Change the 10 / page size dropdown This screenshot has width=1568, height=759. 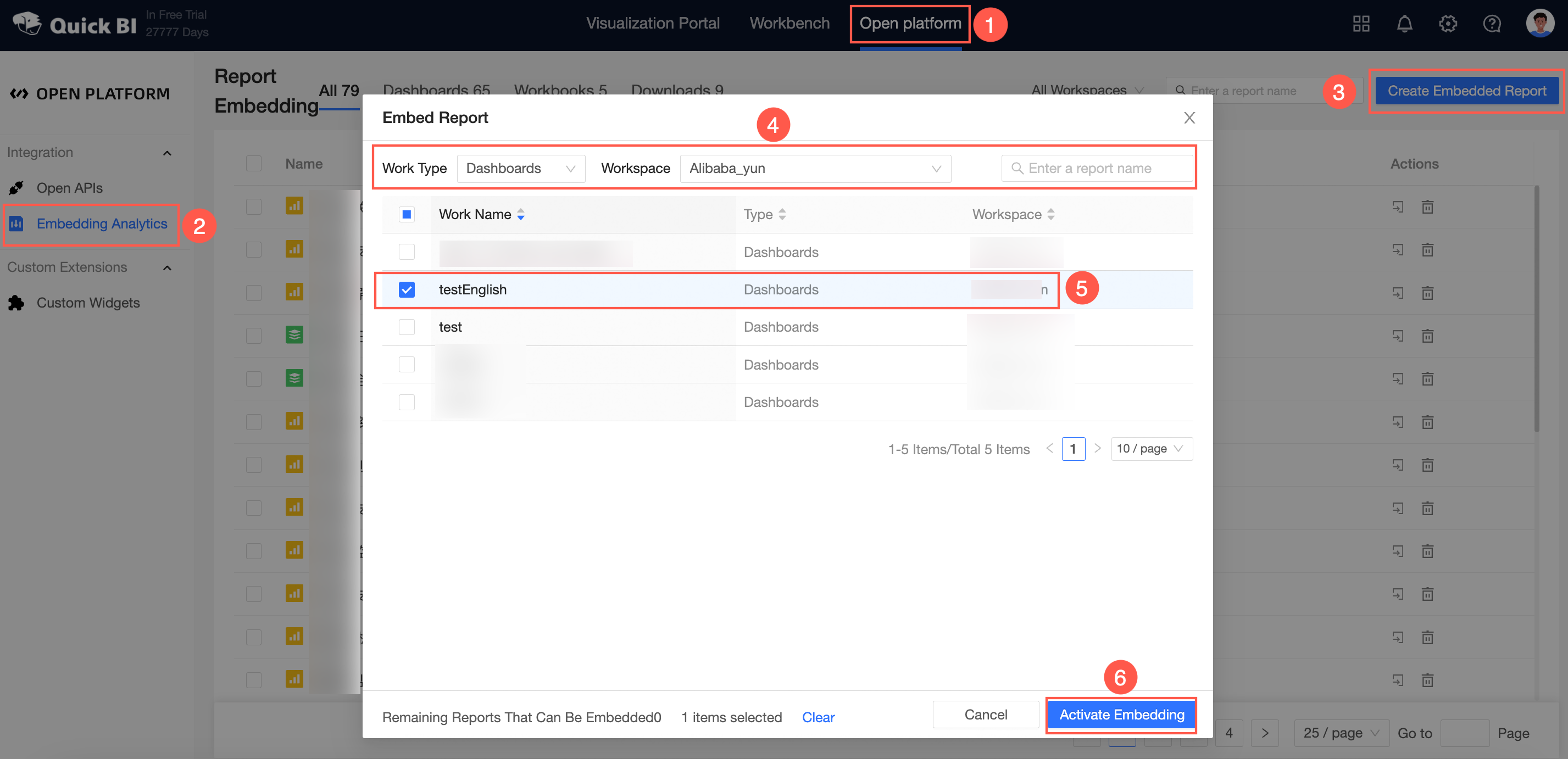(x=1150, y=449)
